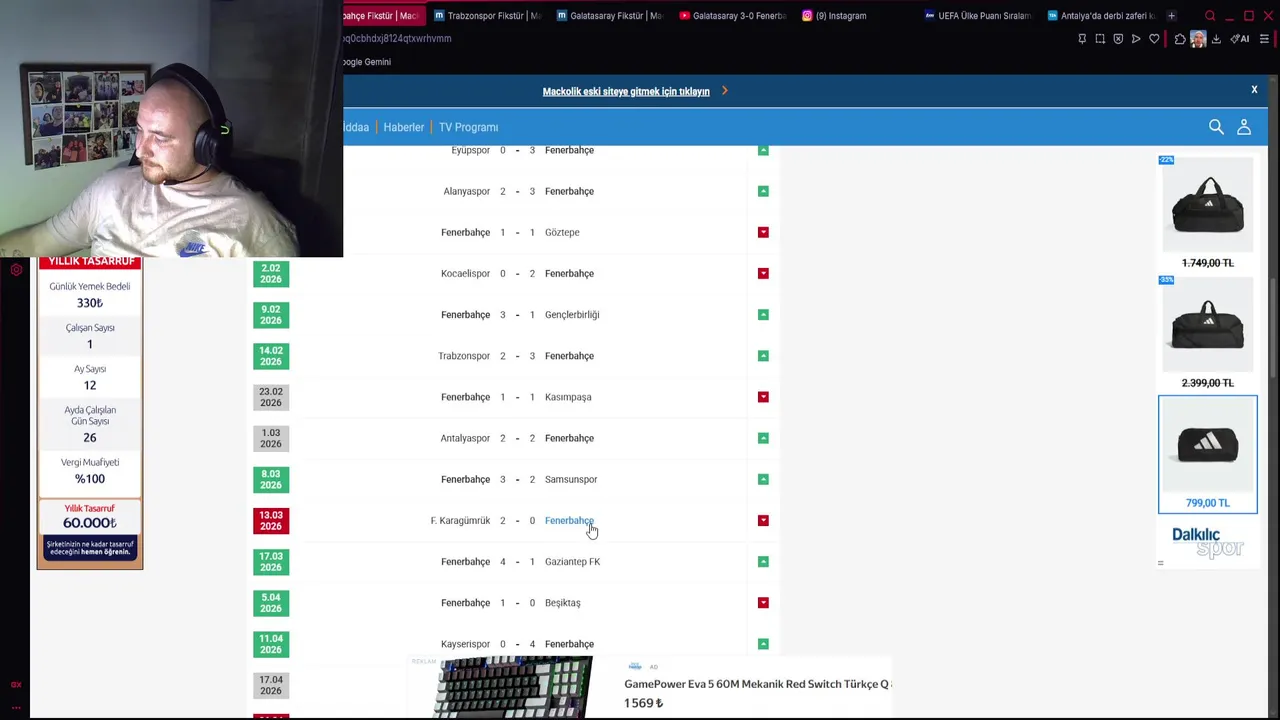Open Gaziantep FK team link

572,561
